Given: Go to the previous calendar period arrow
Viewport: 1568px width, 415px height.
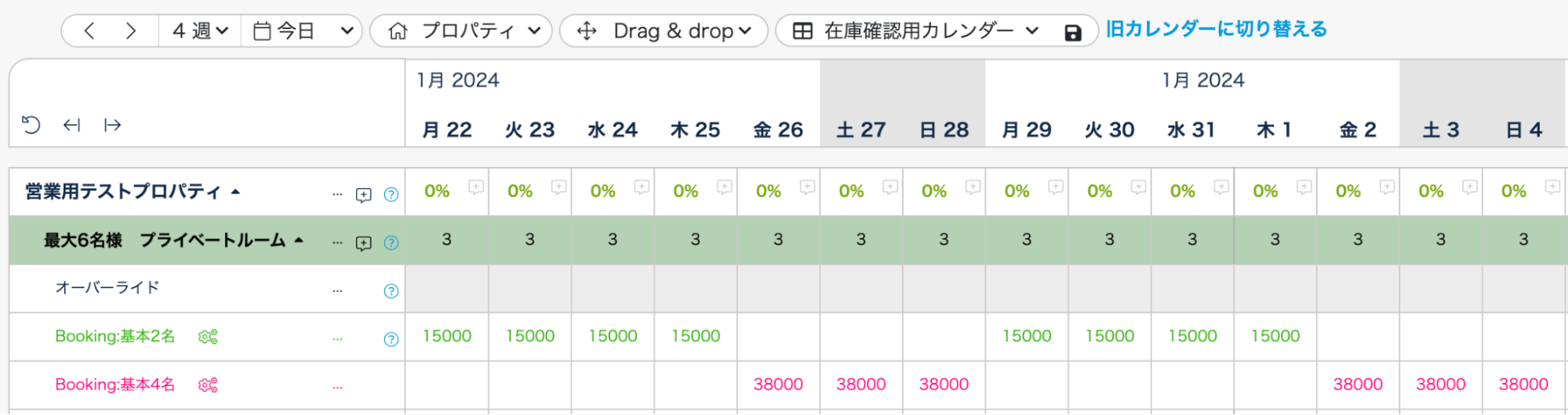Looking at the screenshot, I should pyautogui.click(x=89, y=31).
